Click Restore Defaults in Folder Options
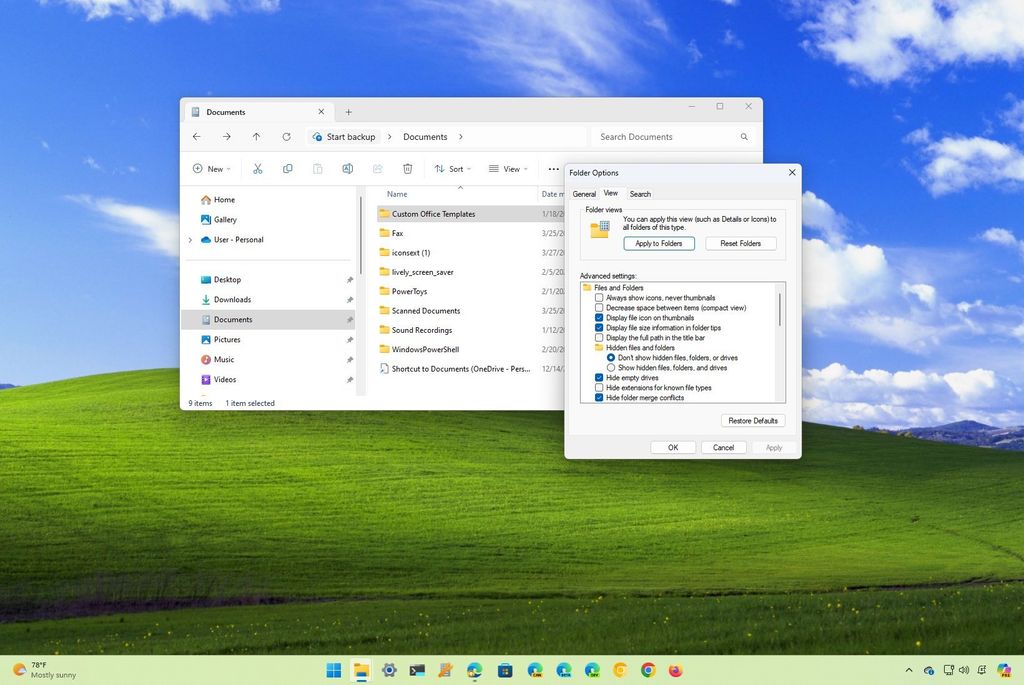The height and width of the screenshot is (685, 1024). (752, 420)
